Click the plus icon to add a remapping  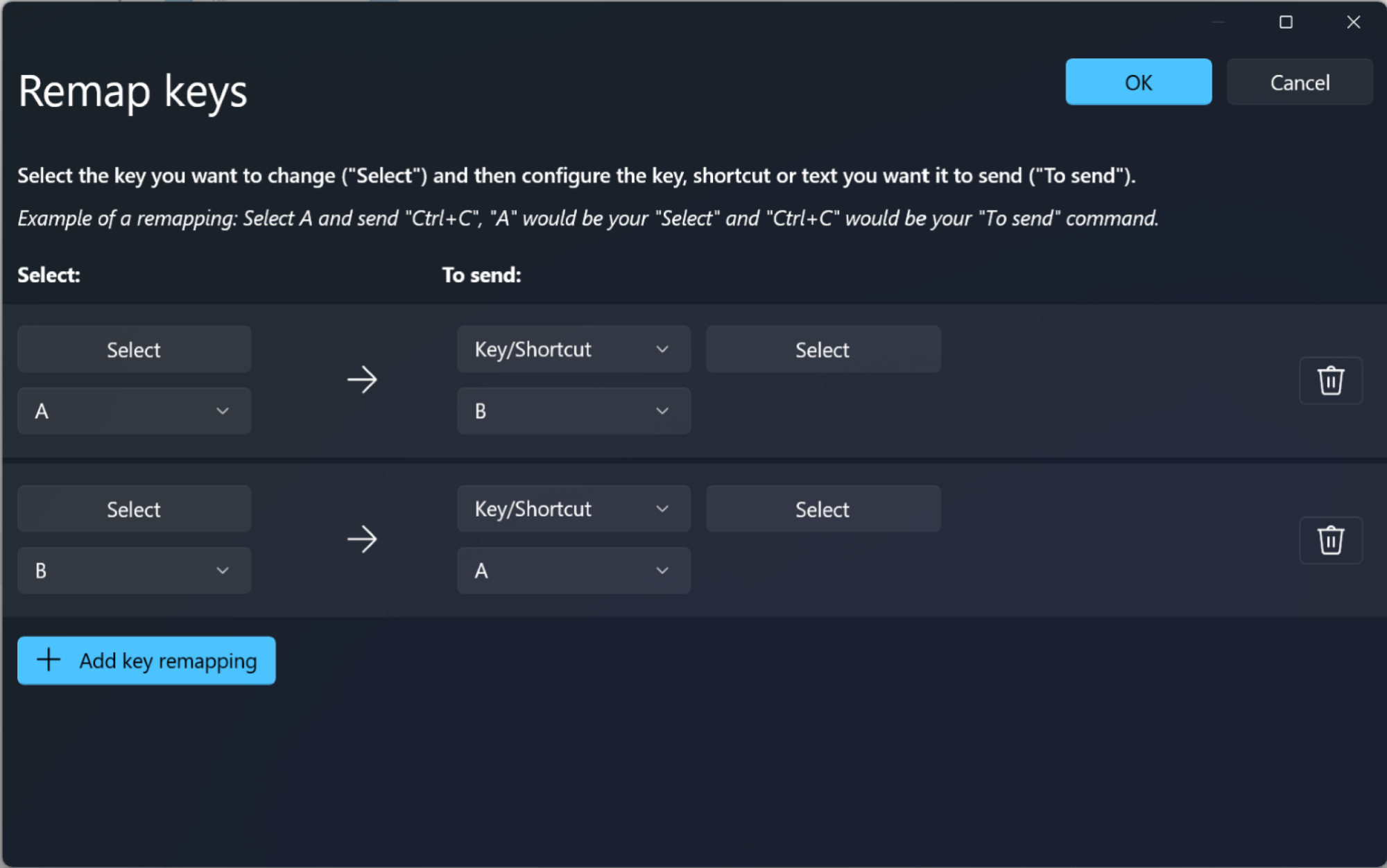point(48,660)
